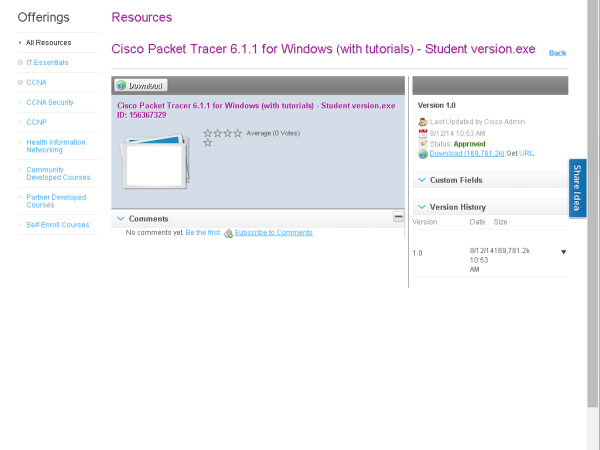
Task: Collapse the Comments section chevron
Action: (121, 218)
